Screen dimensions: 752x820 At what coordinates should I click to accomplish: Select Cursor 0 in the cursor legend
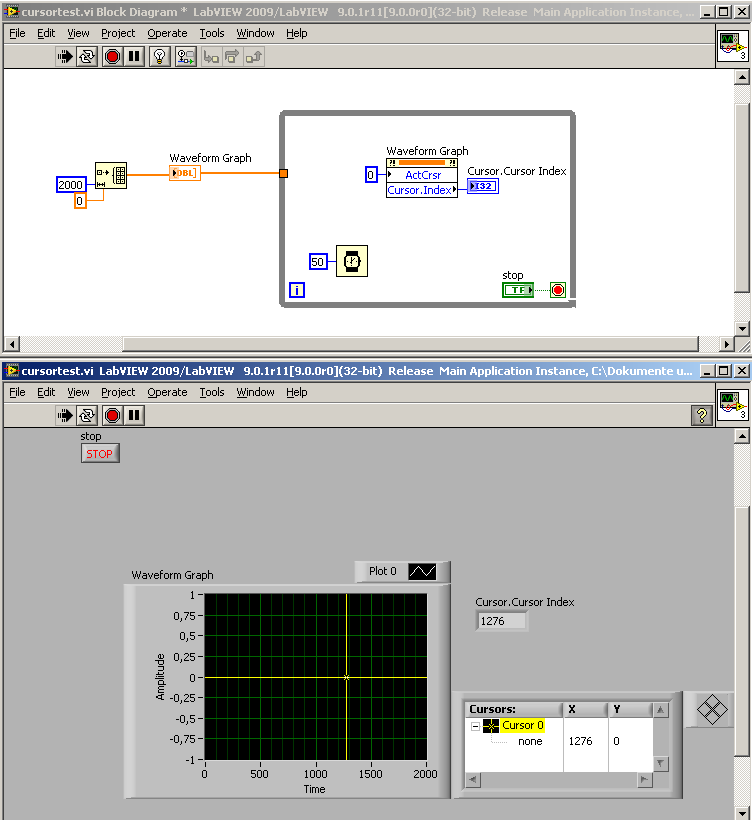[522, 725]
